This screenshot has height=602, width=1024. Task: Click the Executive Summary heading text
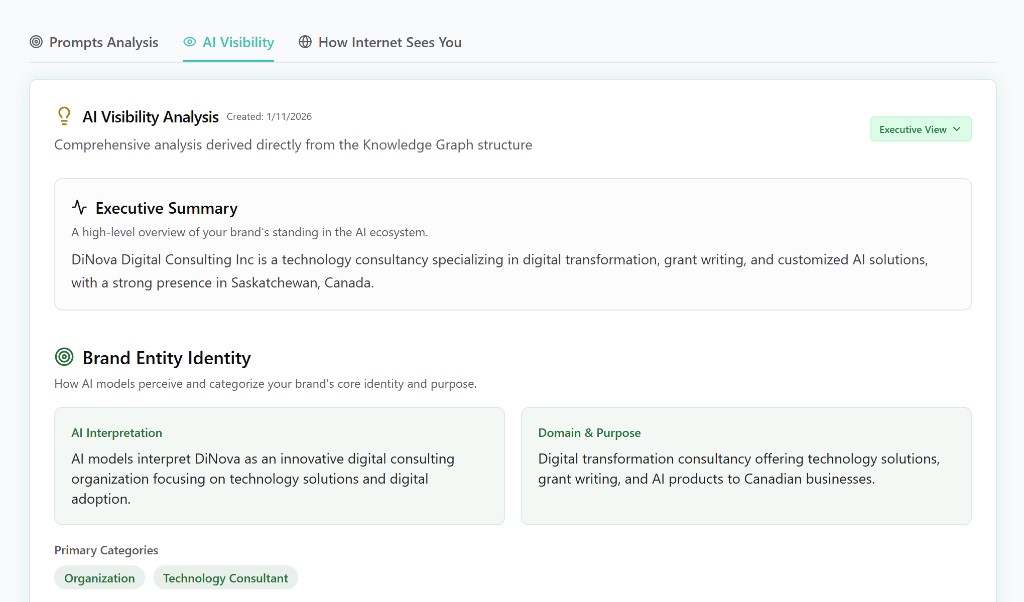[166, 208]
